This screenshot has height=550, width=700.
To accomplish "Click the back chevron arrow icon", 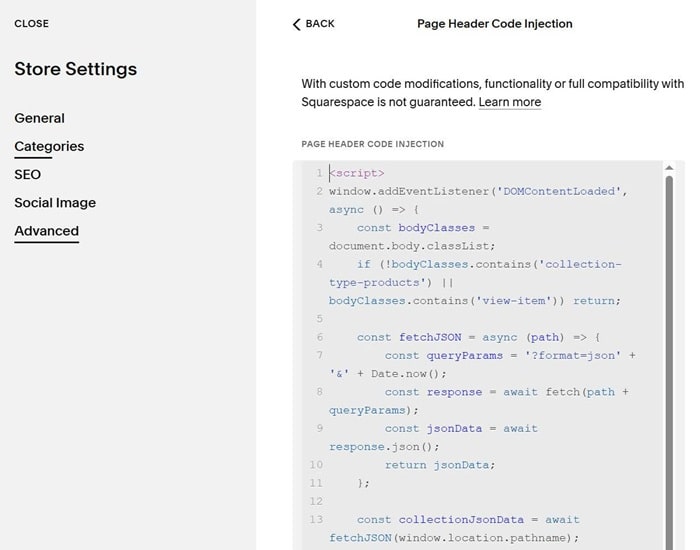I will (x=296, y=24).
